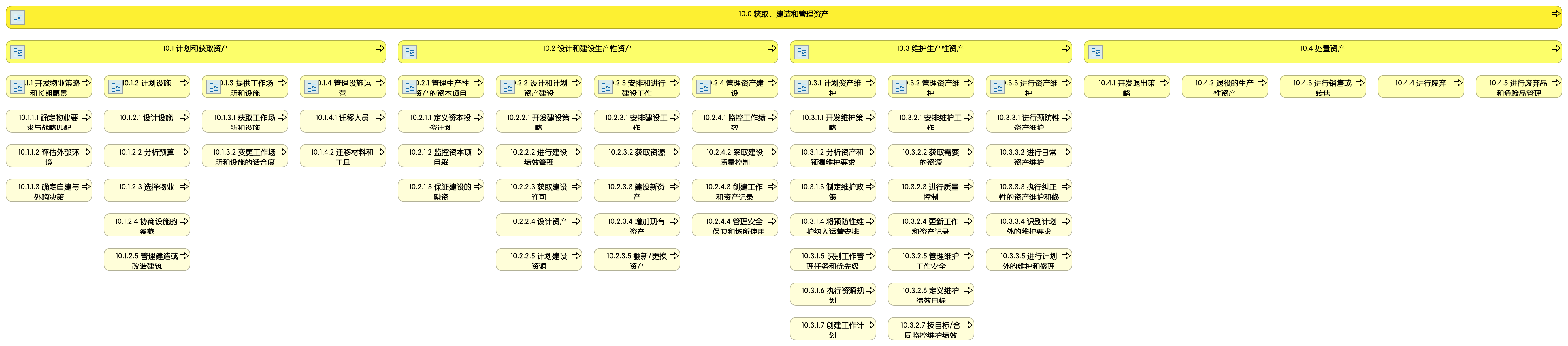The height and width of the screenshot is (346, 1568).
Task: Select node 10.2.1.2 监控资本项目
Action: pyautogui.click(x=441, y=157)
